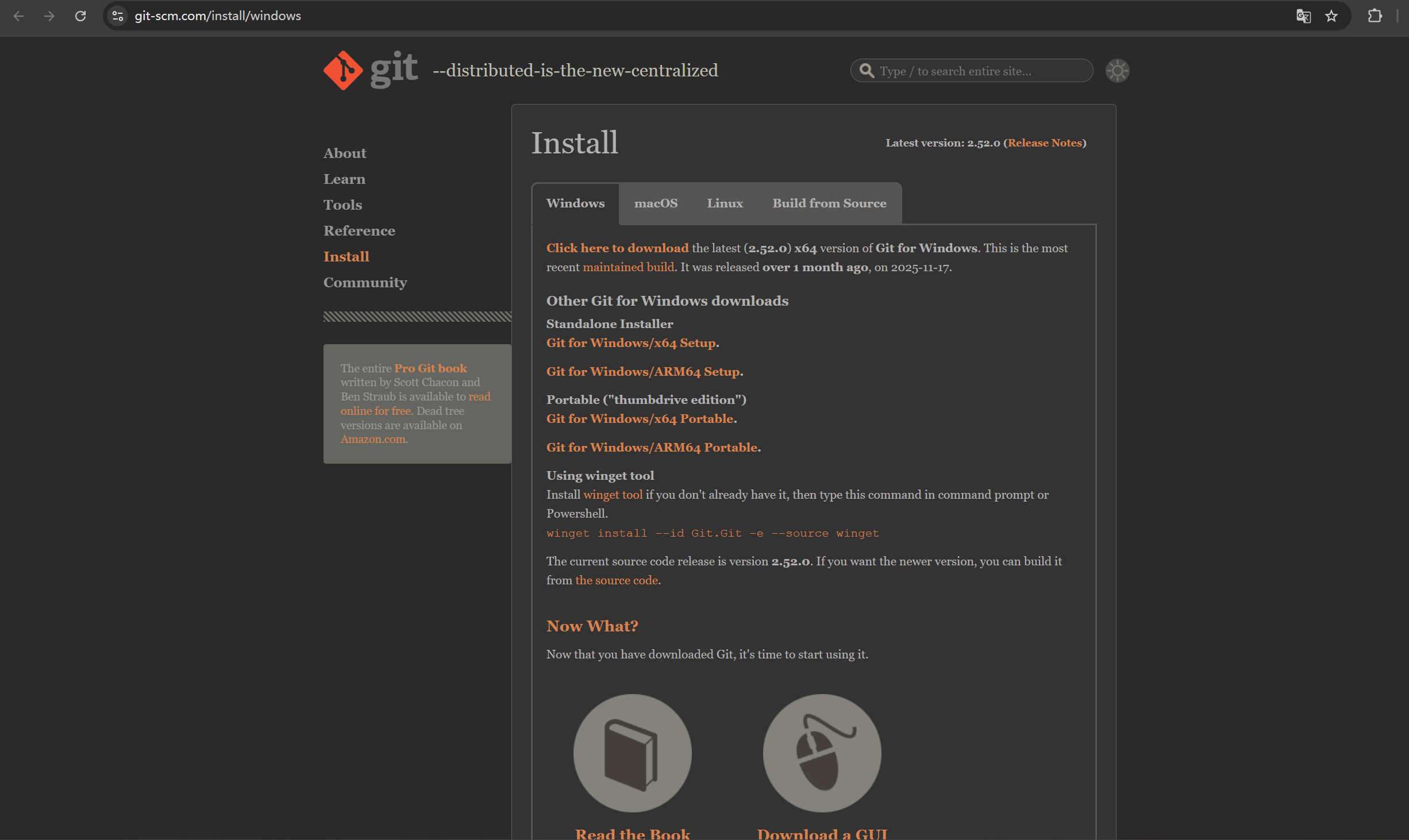The image size is (1409, 840).
Task: Click the 'Click here to download' link
Action: pos(617,248)
